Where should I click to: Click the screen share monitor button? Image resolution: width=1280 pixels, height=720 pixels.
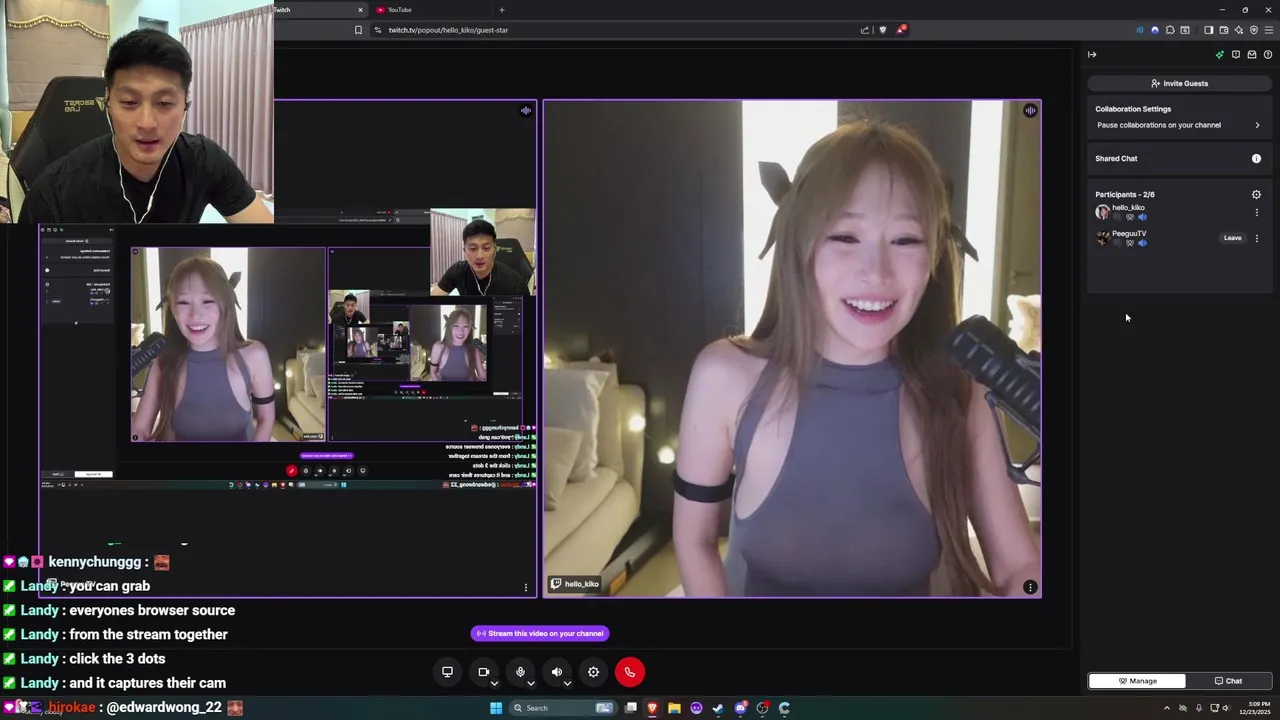pyautogui.click(x=447, y=672)
